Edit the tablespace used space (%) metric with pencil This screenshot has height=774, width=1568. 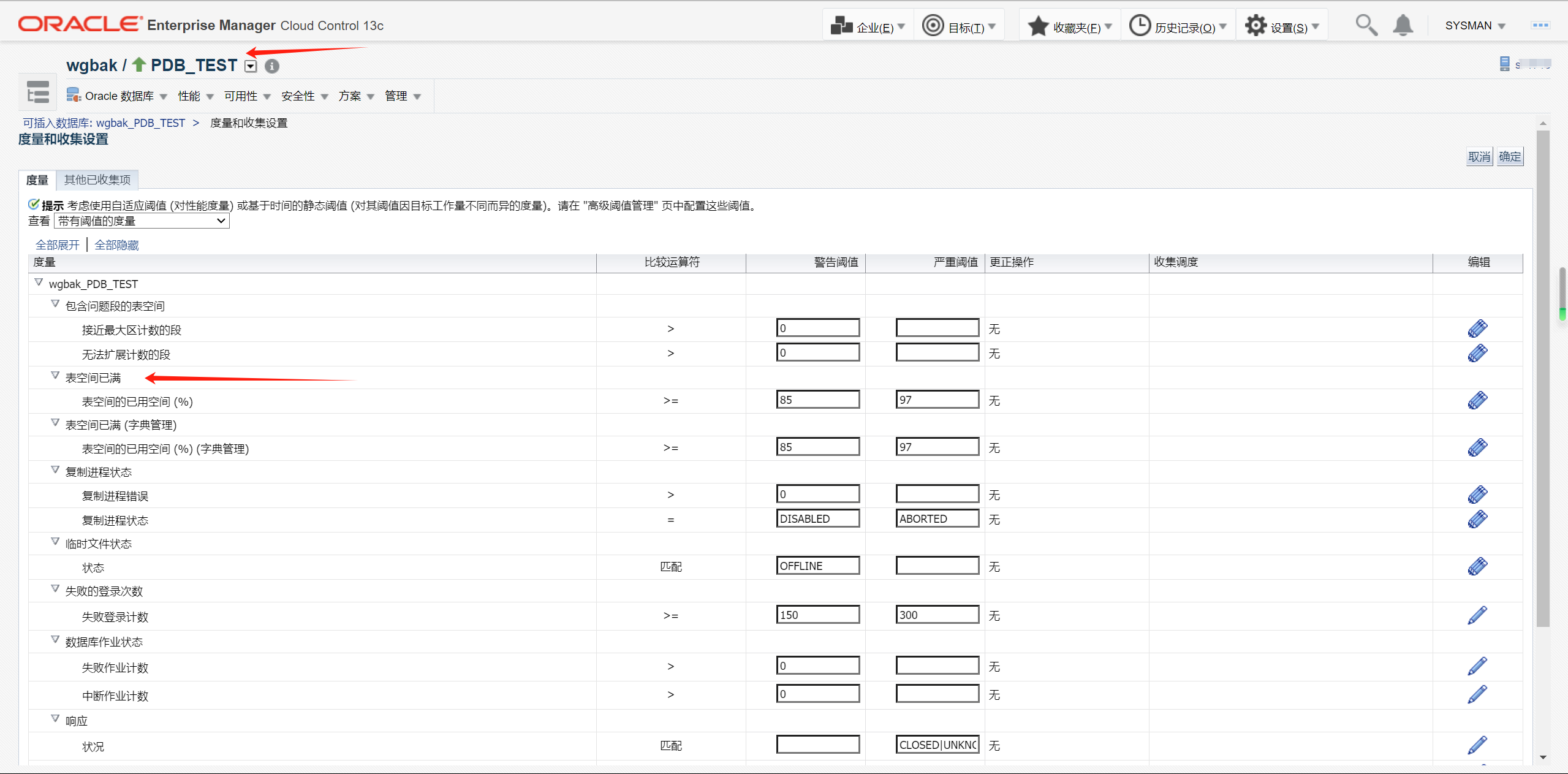1477,401
